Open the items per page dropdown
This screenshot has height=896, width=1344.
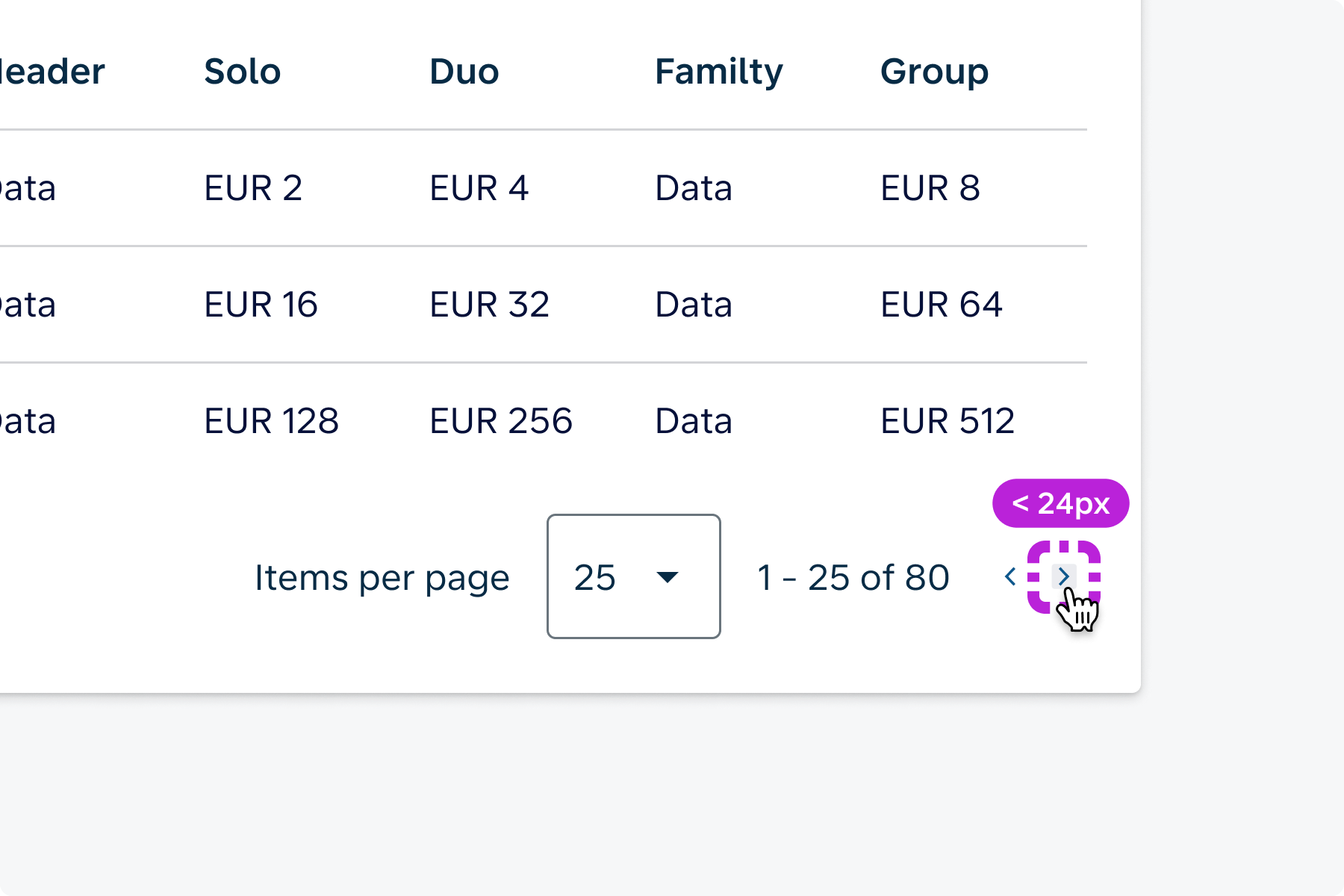tap(633, 576)
